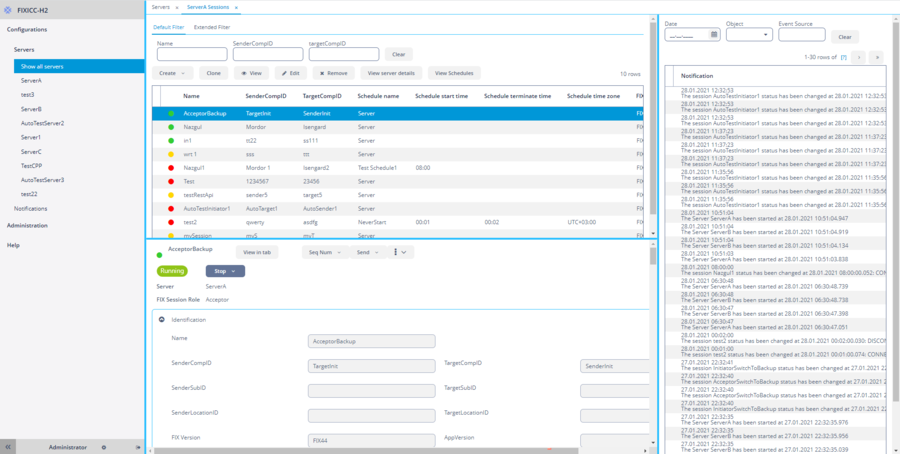The height and width of the screenshot is (454, 900).
Task: Close the ServerA Sessions tab
Action: pos(236,7)
